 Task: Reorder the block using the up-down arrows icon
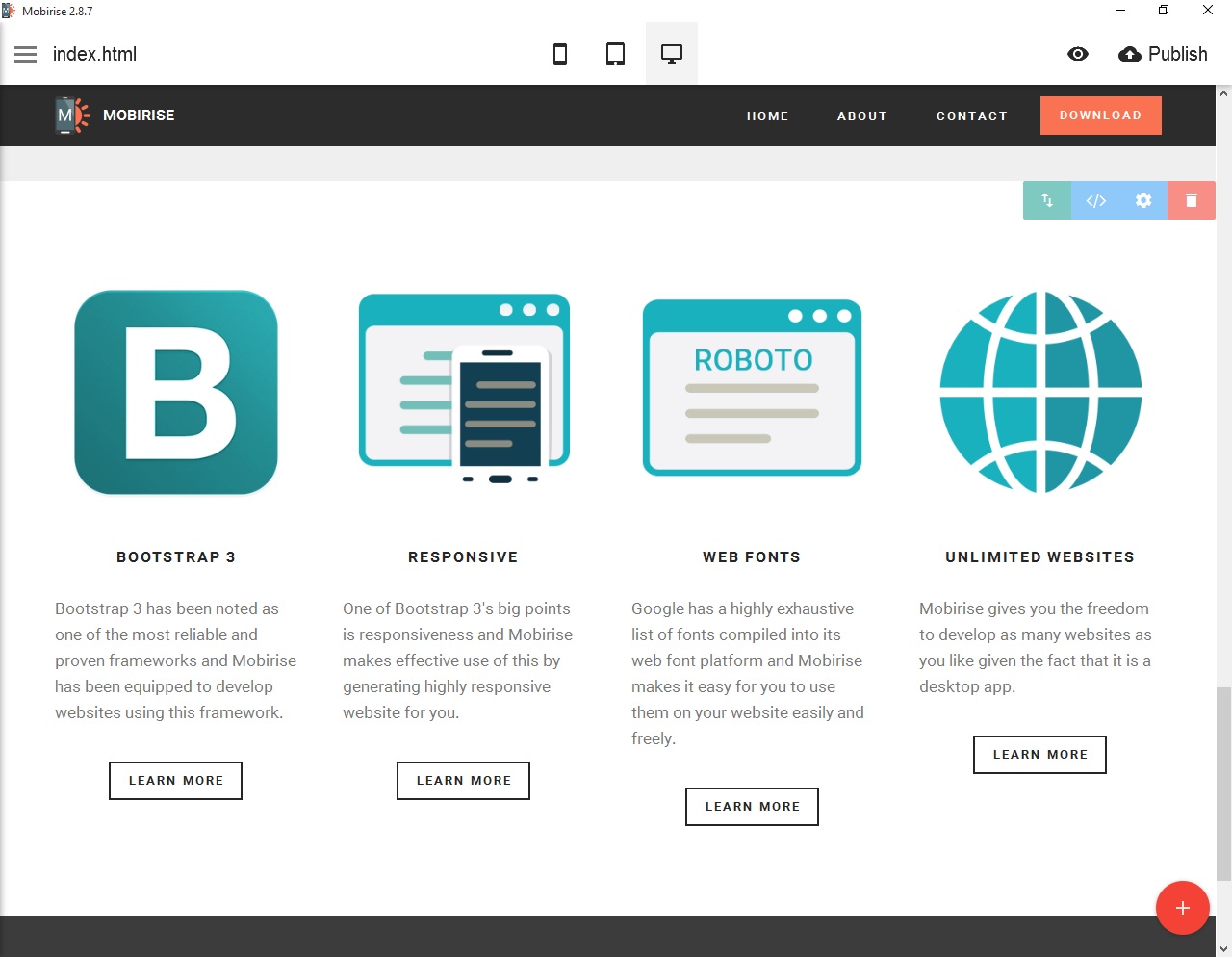(1047, 200)
